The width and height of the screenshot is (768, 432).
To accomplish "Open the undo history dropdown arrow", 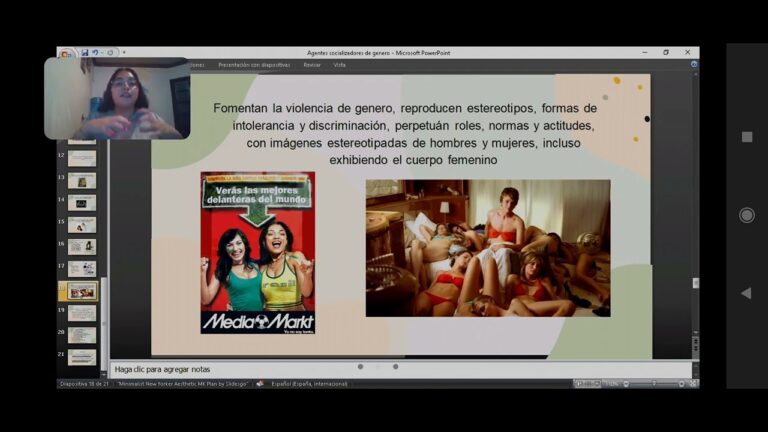I will 101,52.
